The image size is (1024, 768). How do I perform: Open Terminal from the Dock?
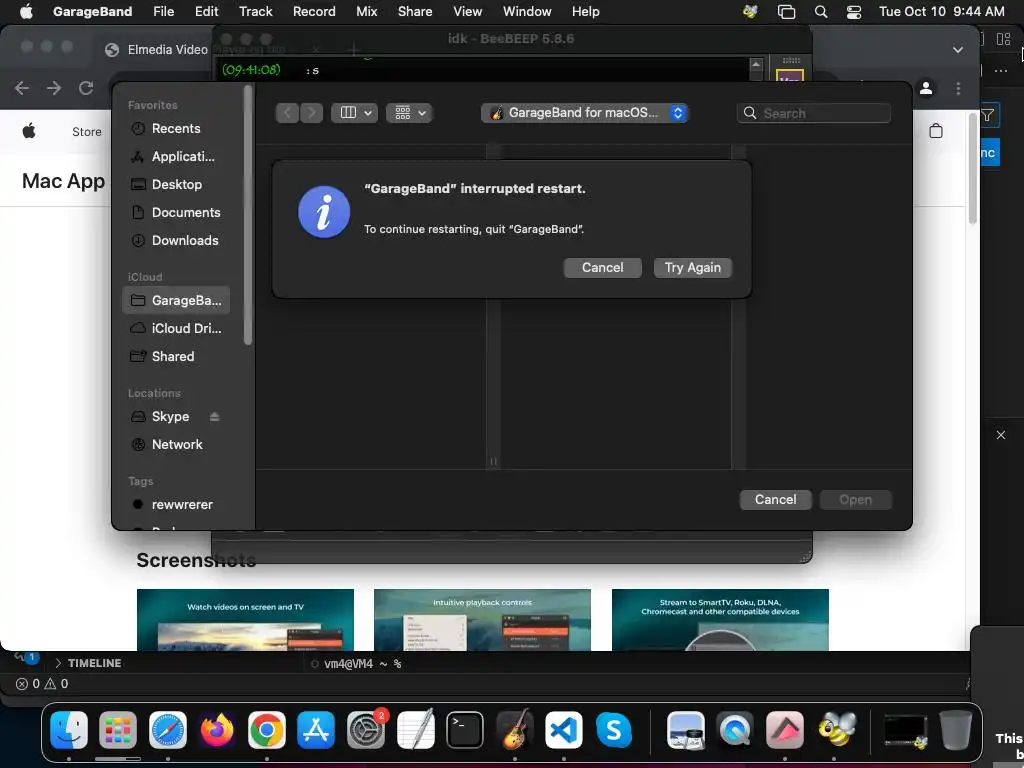click(465, 729)
